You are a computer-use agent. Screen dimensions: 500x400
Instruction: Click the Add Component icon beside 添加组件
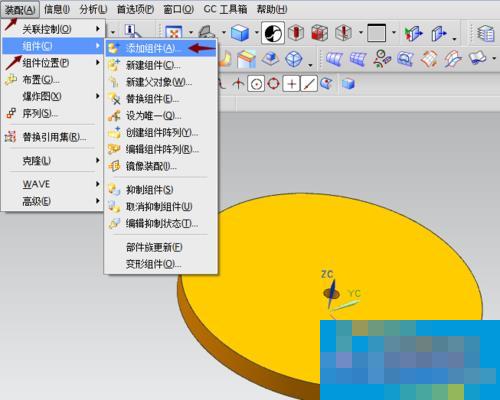click(x=114, y=49)
